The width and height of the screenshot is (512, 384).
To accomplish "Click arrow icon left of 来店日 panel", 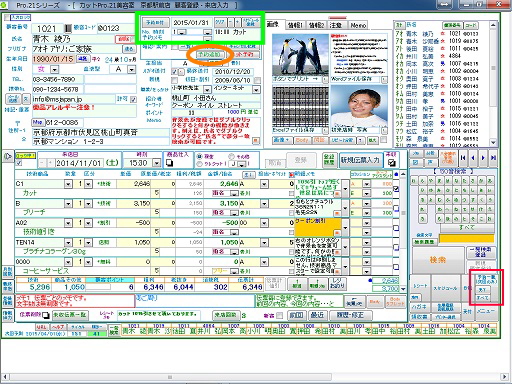I will [7, 156].
